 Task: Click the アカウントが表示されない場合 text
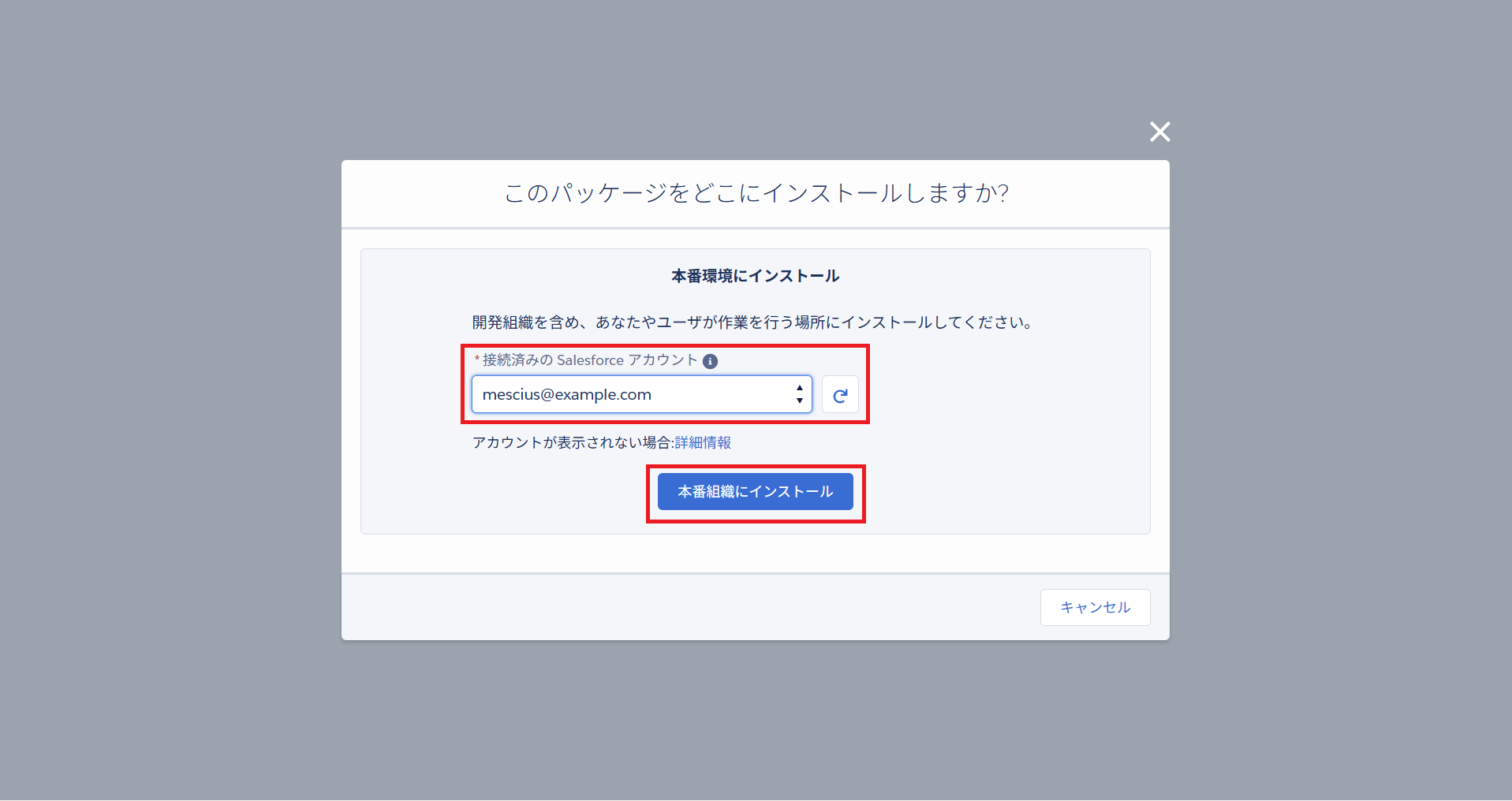click(x=571, y=443)
